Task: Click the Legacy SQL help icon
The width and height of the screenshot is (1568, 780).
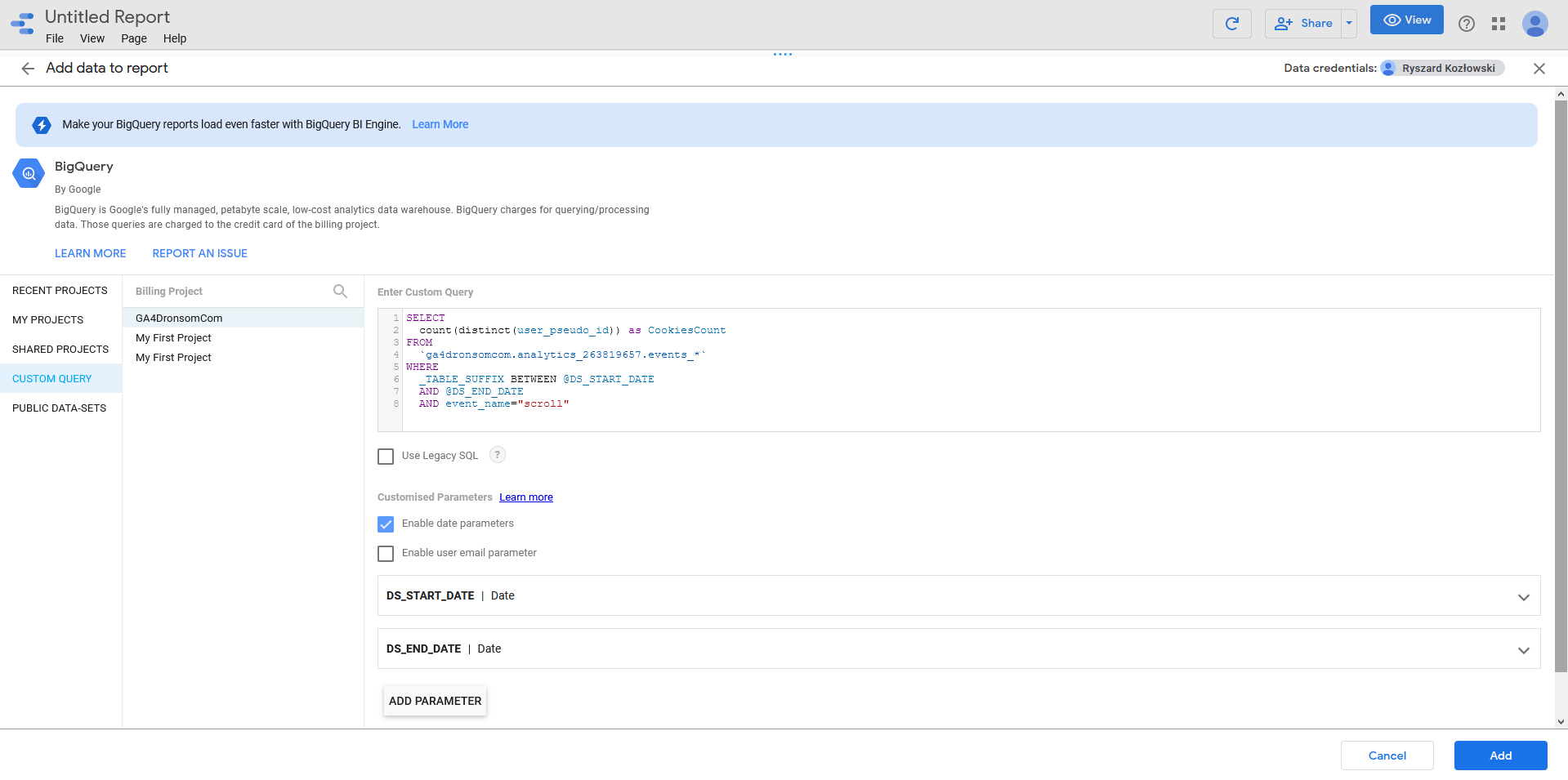Action: 498,455
